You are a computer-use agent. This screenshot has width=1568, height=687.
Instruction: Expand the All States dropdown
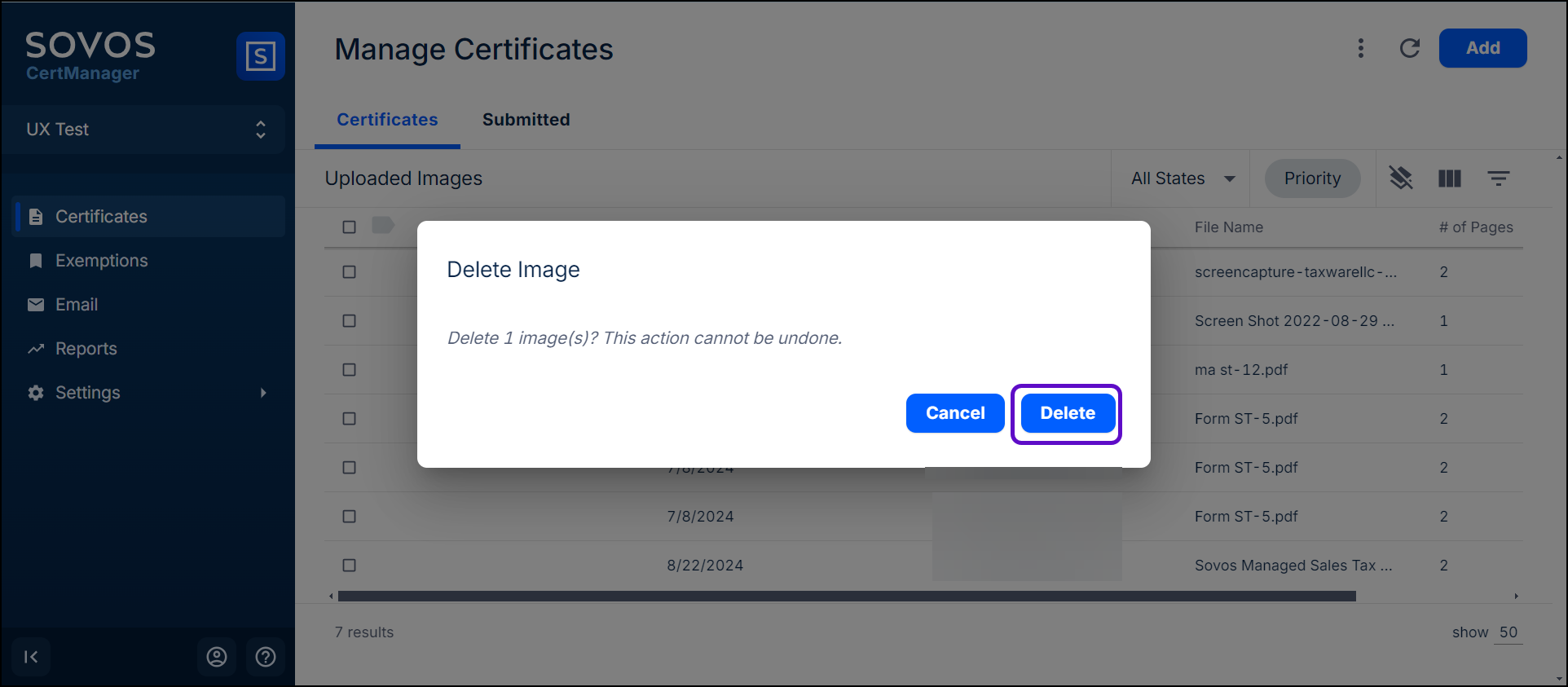[x=1182, y=178]
